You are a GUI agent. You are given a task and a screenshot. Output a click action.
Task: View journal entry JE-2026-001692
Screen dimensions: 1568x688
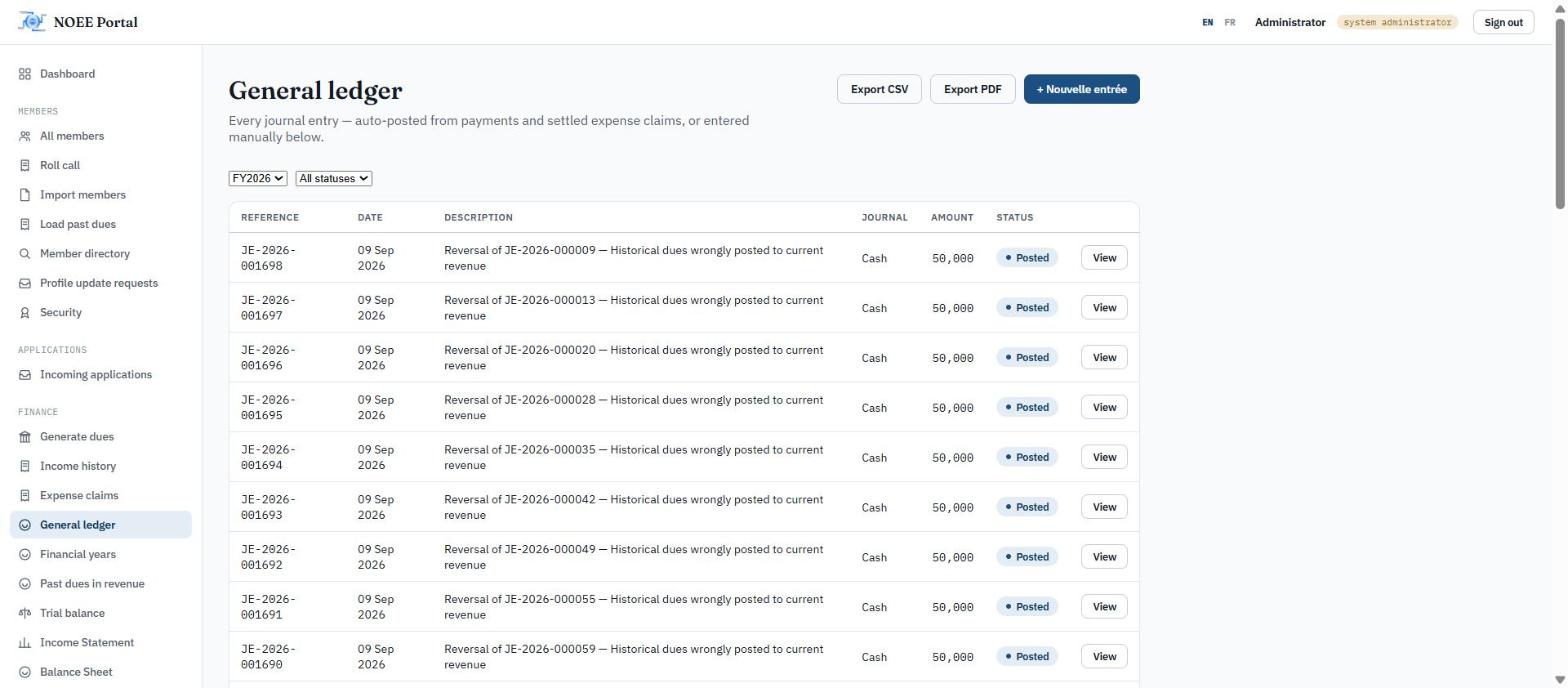(x=1104, y=557)
